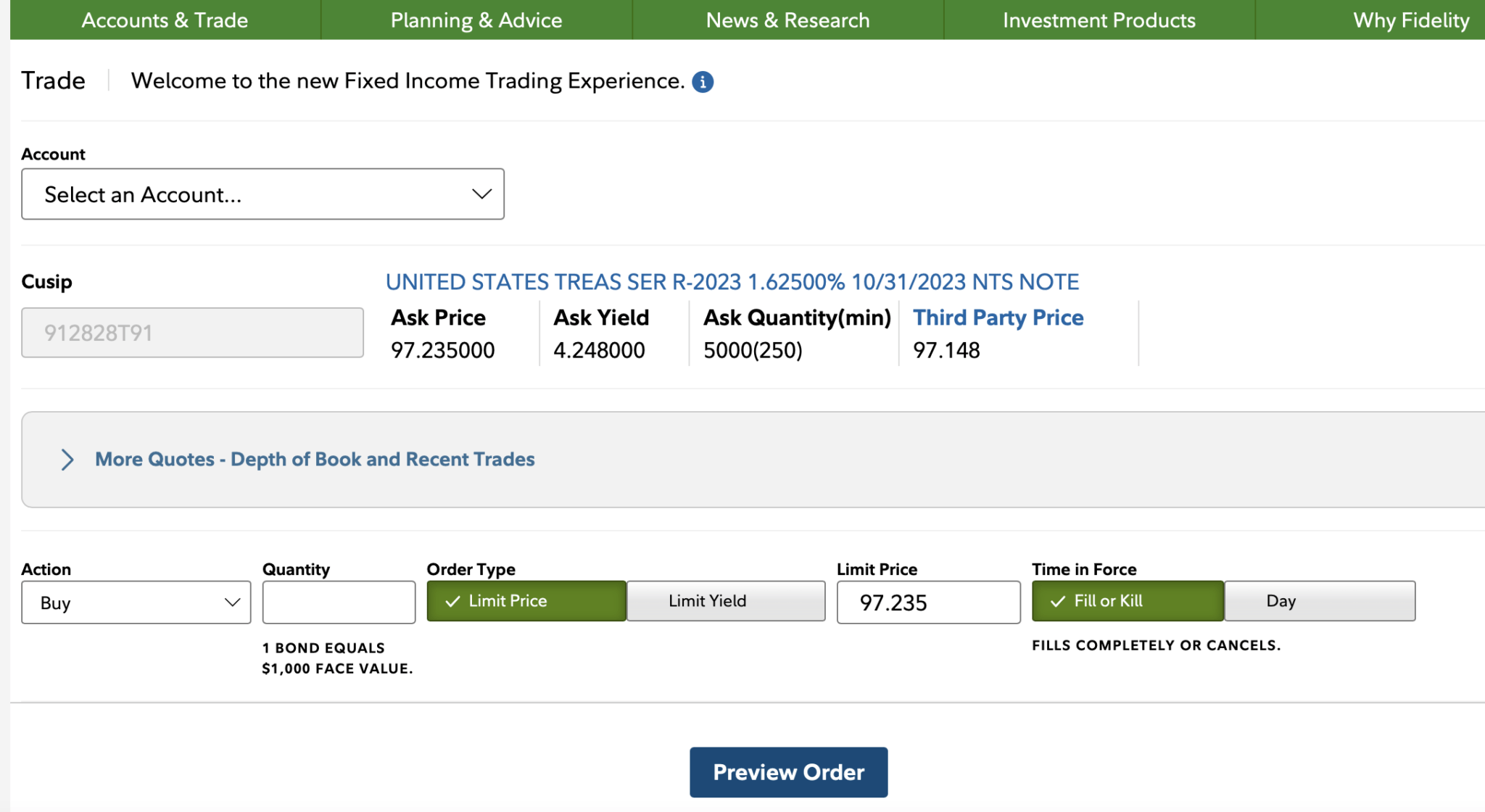Focus the Limit Price field showing 97.235
The width and height of the screenshot is (1485, 812).
point(928,602)
